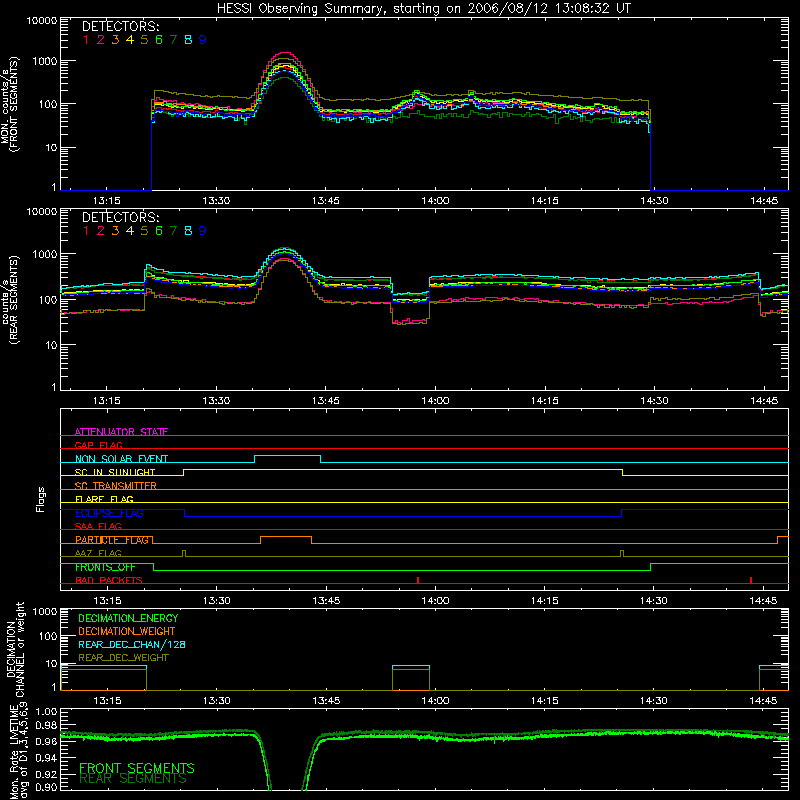
Task: Click the REAR_DEC_CHAN/128 legend entry
Action: [132, 644]
